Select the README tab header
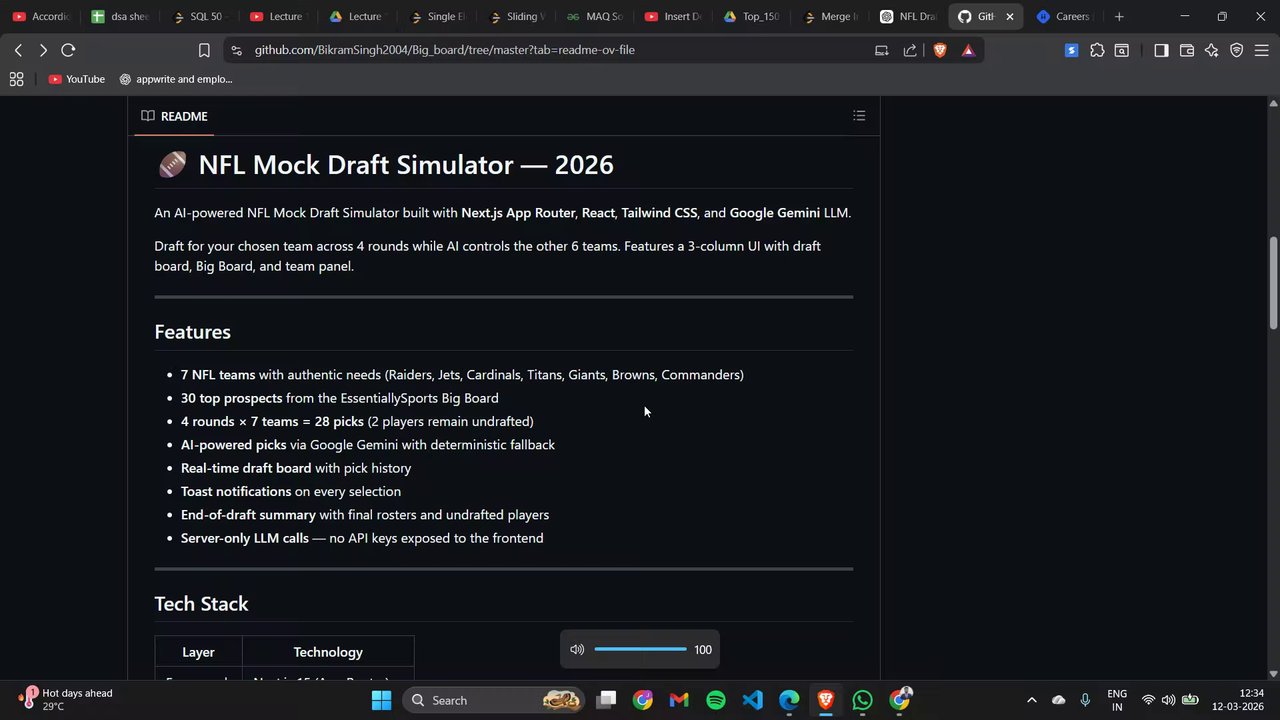Screen dimensions: 1280x720 pos(174,116)
